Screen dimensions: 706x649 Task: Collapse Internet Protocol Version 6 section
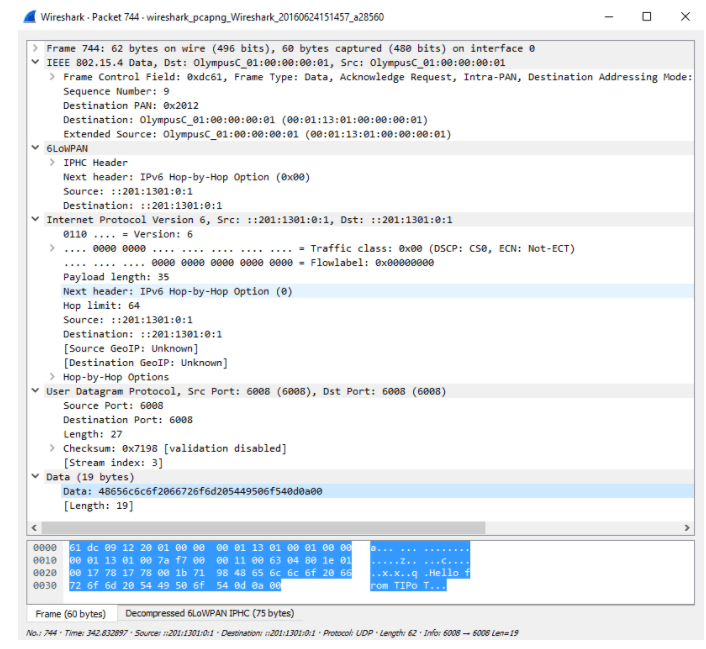pyautogui.click(x=35, y=219)
